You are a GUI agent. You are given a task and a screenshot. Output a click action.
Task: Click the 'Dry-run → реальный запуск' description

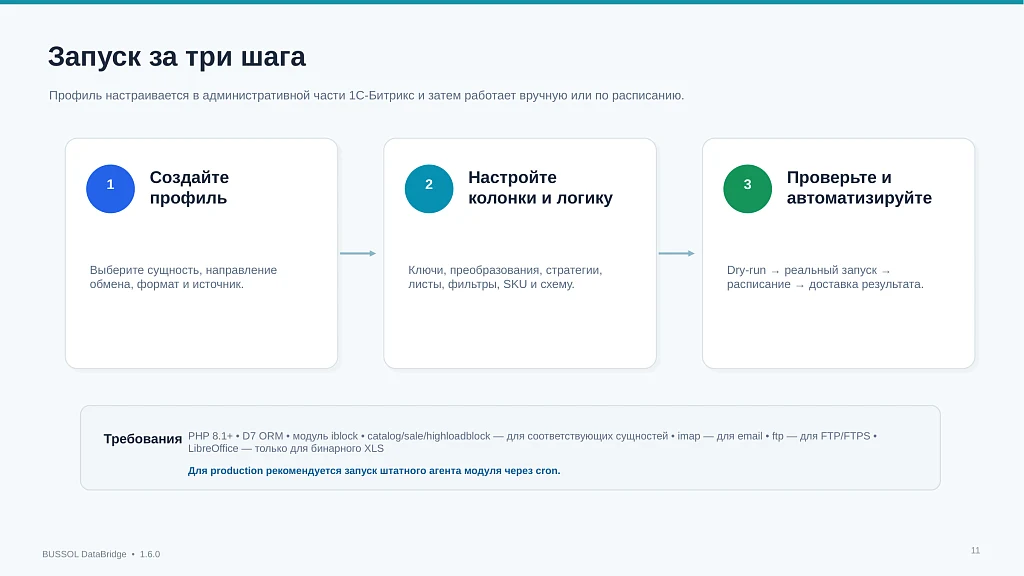click(x=825, y=277)
